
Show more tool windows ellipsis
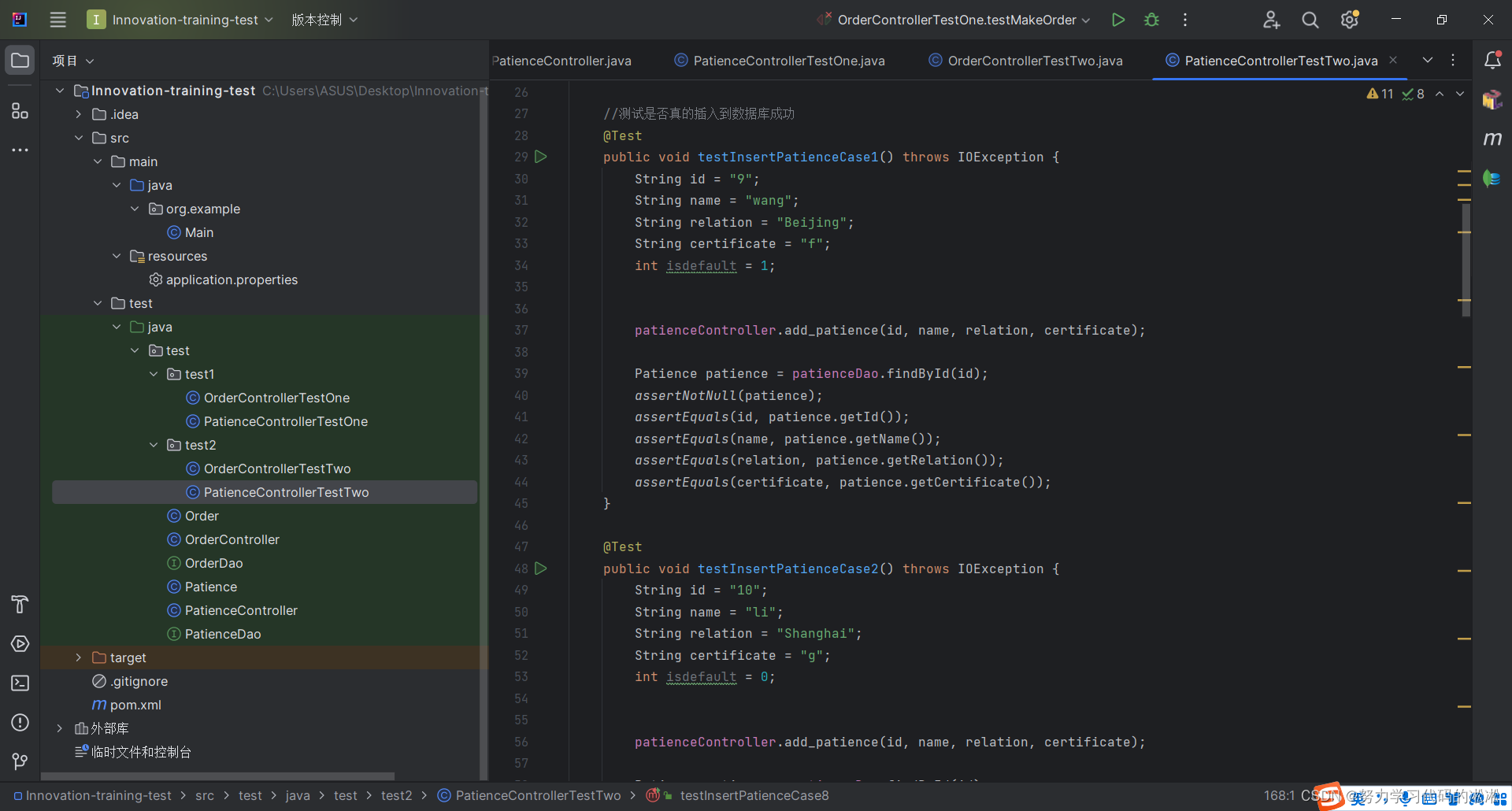click(20, 150)
